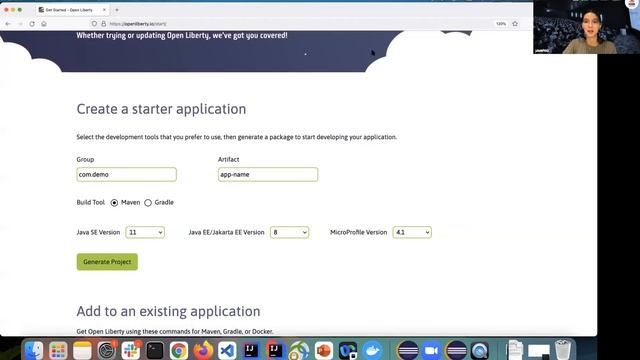Viewport: 640px width, 360px height.
Task: Open the MicroProfile Version dropdown
Action: [412, 232]
